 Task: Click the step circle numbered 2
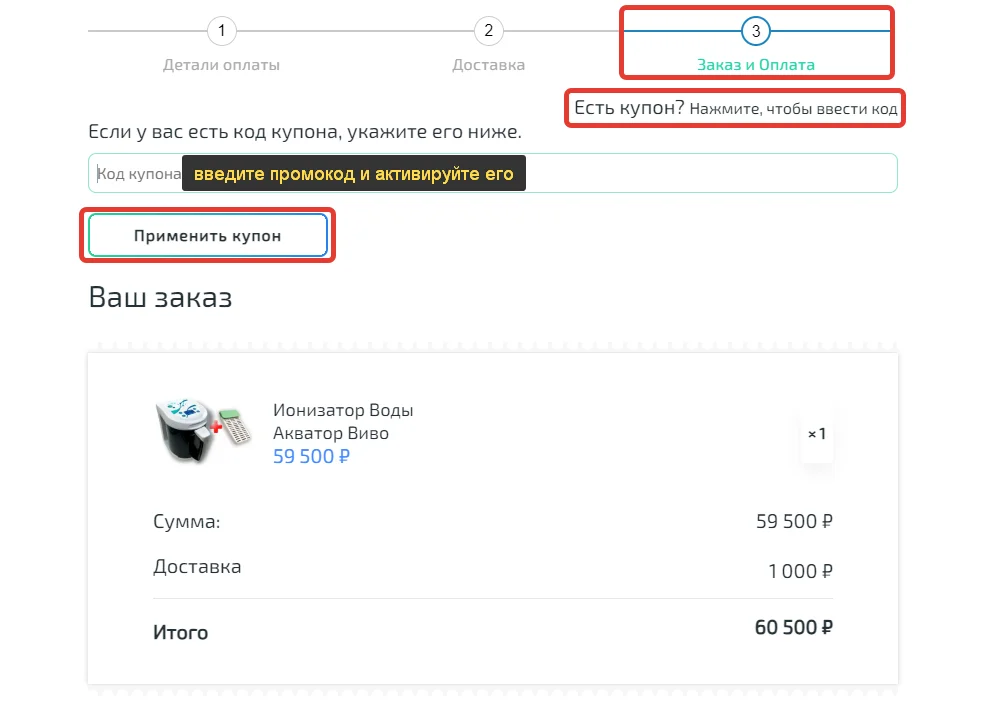click(488, 31)
